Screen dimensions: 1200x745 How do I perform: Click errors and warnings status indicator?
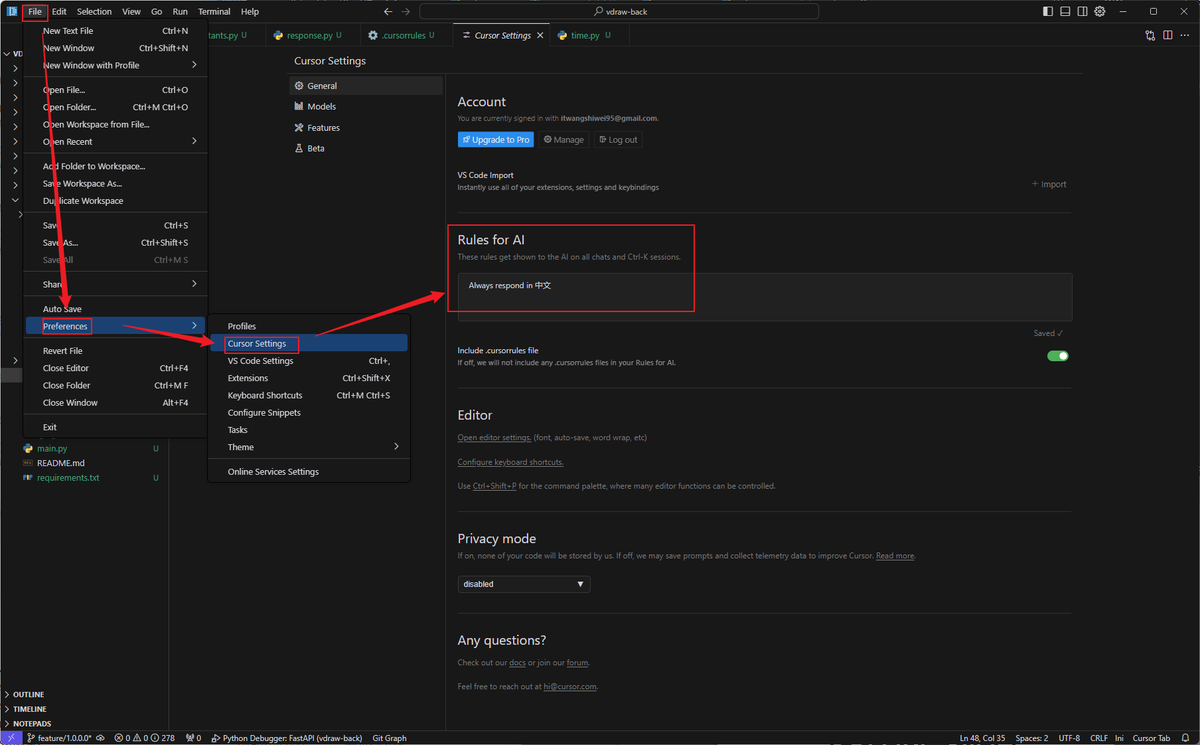point(146,738)
